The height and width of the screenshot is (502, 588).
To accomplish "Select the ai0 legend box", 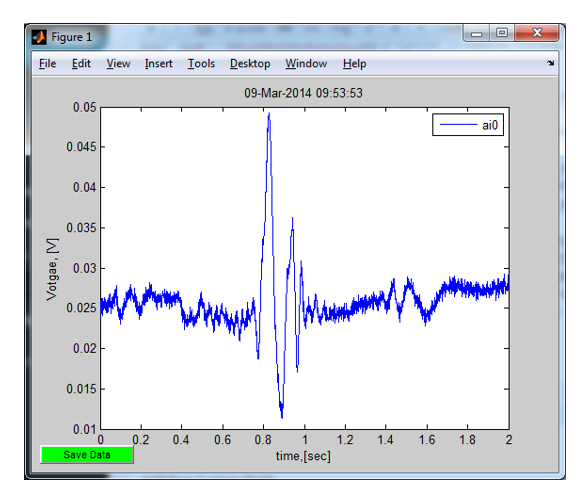I will [x=468, y=125].
